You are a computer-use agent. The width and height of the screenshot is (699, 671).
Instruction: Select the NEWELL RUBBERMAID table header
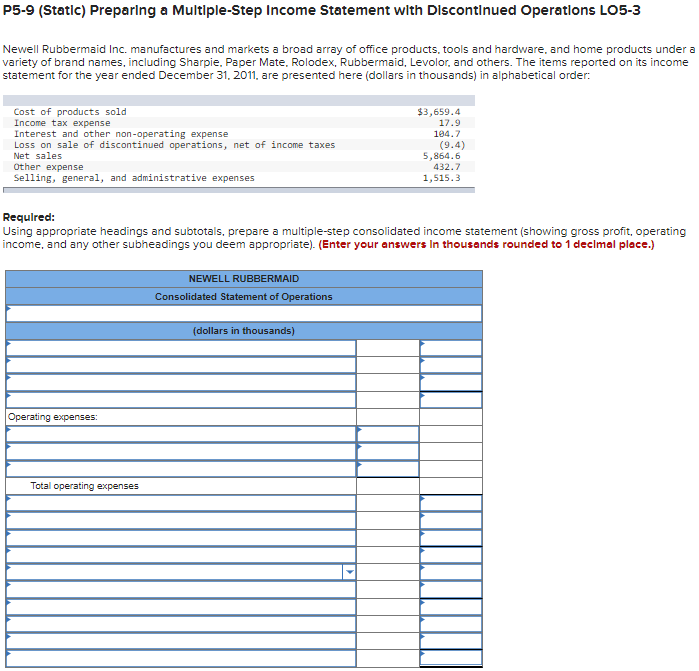click(x=244, y=279)
